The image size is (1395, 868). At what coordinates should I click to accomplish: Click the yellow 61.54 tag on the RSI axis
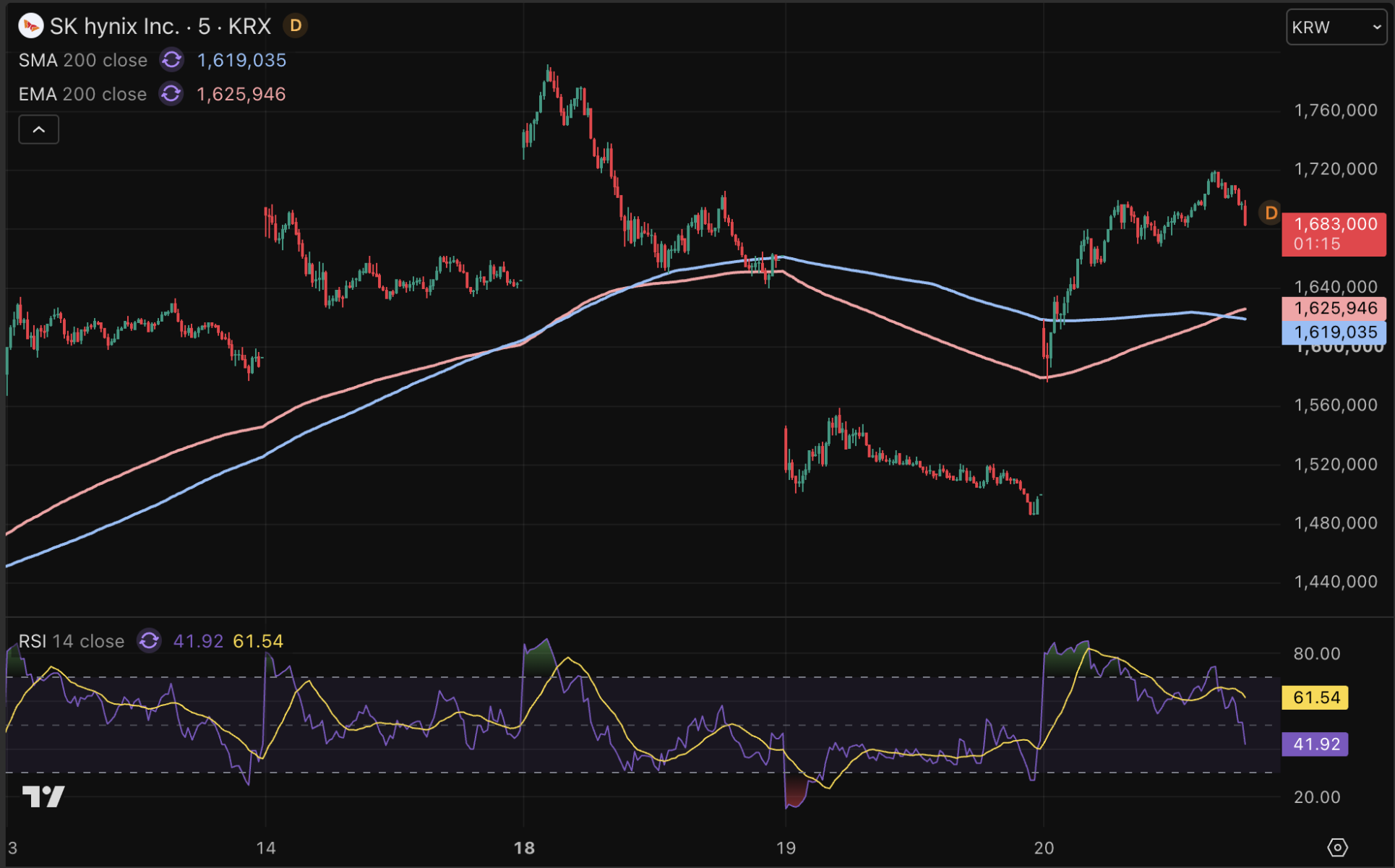(1315, 697)
